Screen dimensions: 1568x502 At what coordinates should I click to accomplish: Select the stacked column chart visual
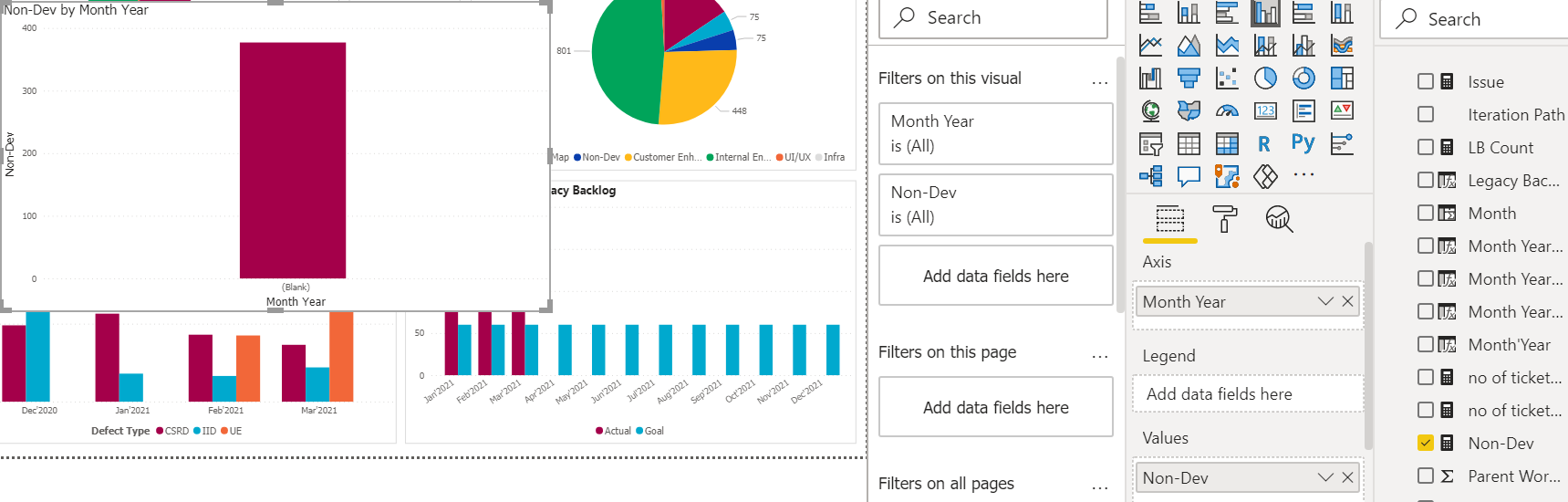tap(1189, 13)
